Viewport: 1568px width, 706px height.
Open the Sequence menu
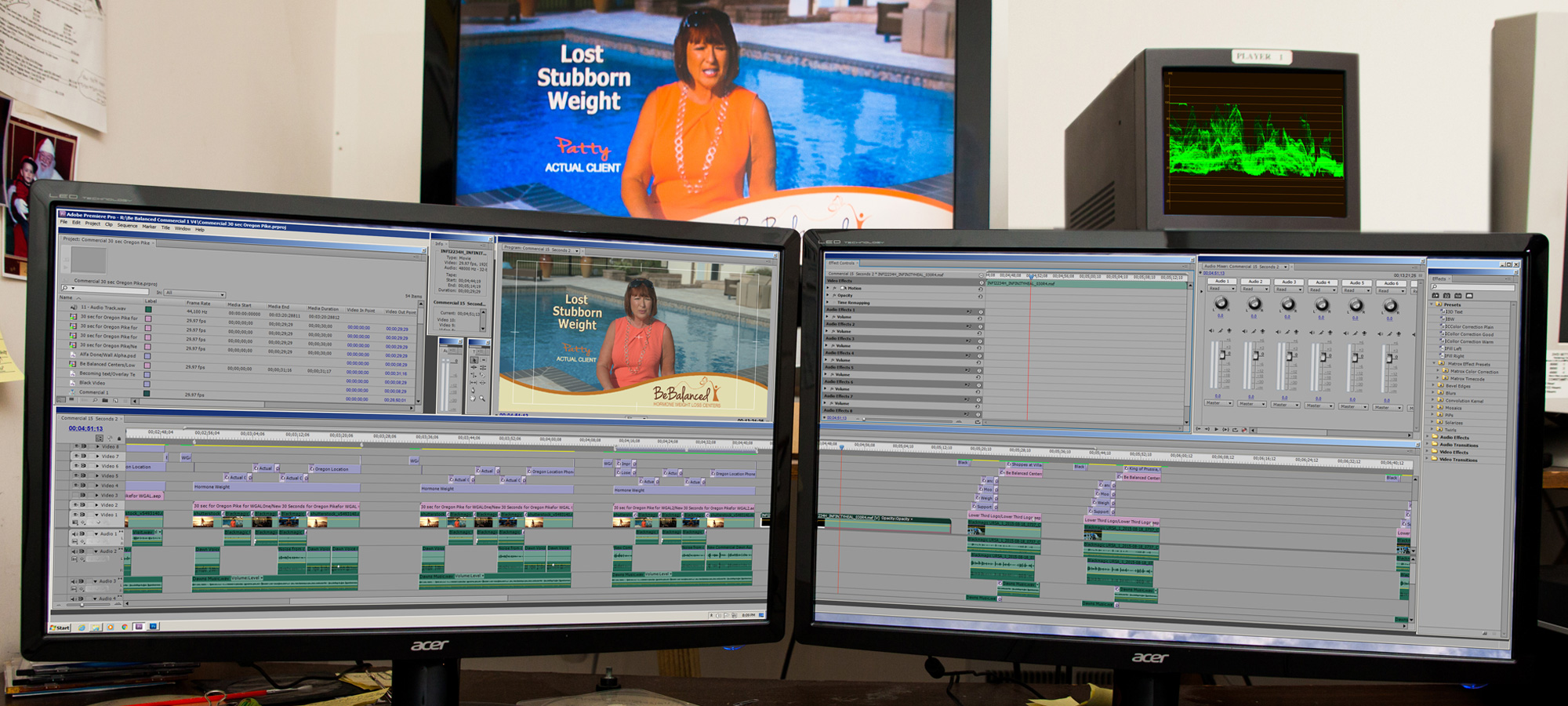127,225
